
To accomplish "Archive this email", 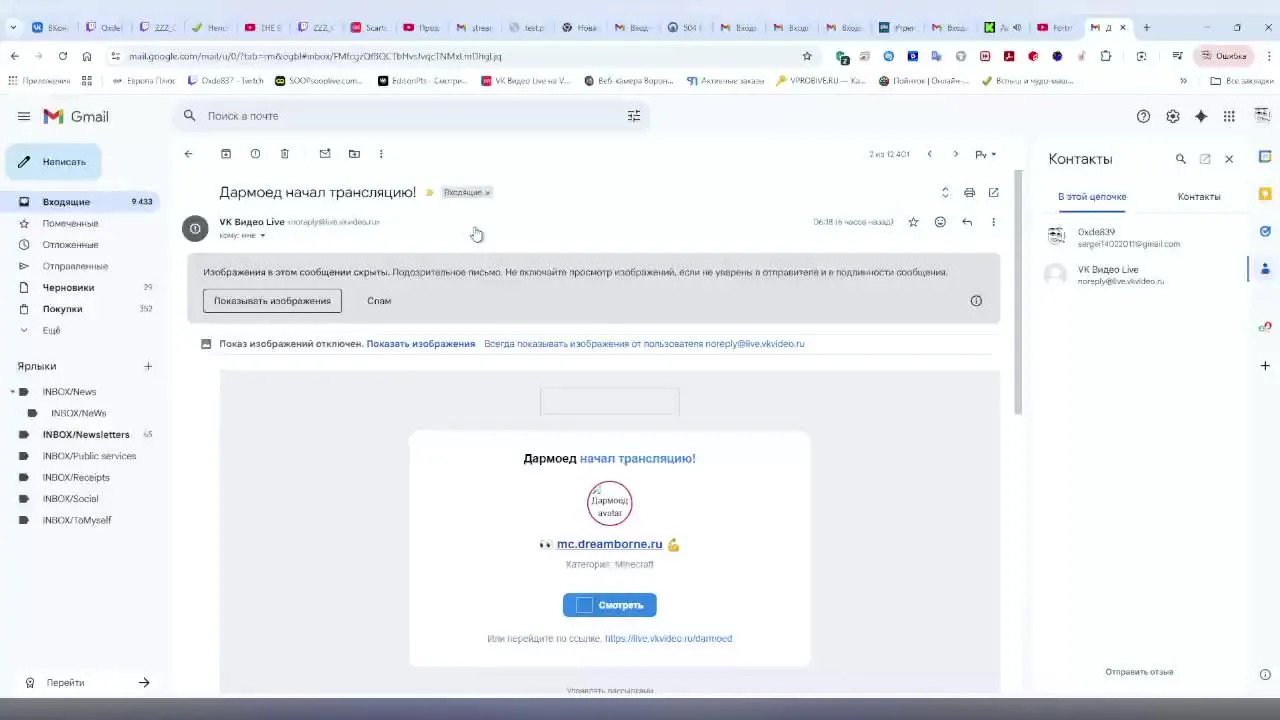I will tap(226, 154).
